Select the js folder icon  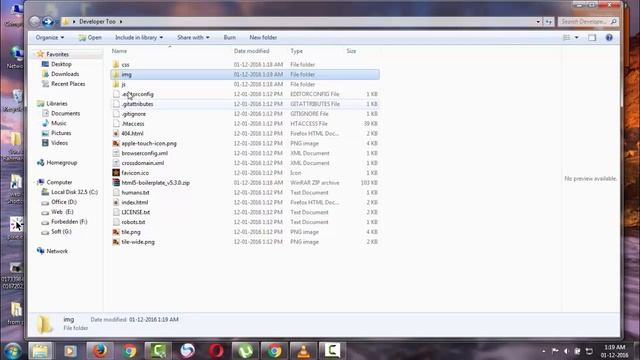pos(116,84)
